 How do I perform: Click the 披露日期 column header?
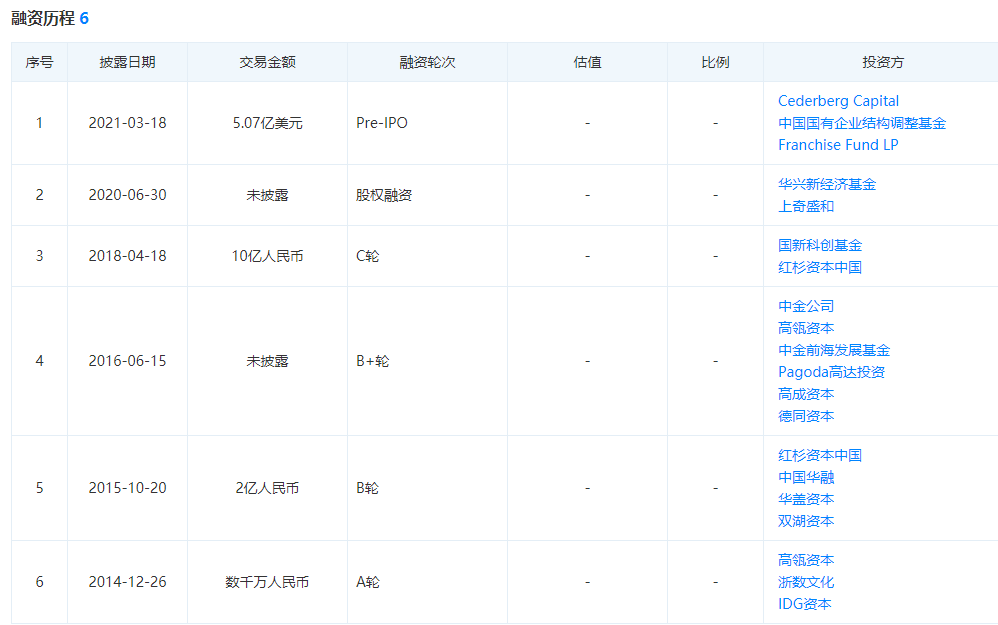tap(127, 62)
